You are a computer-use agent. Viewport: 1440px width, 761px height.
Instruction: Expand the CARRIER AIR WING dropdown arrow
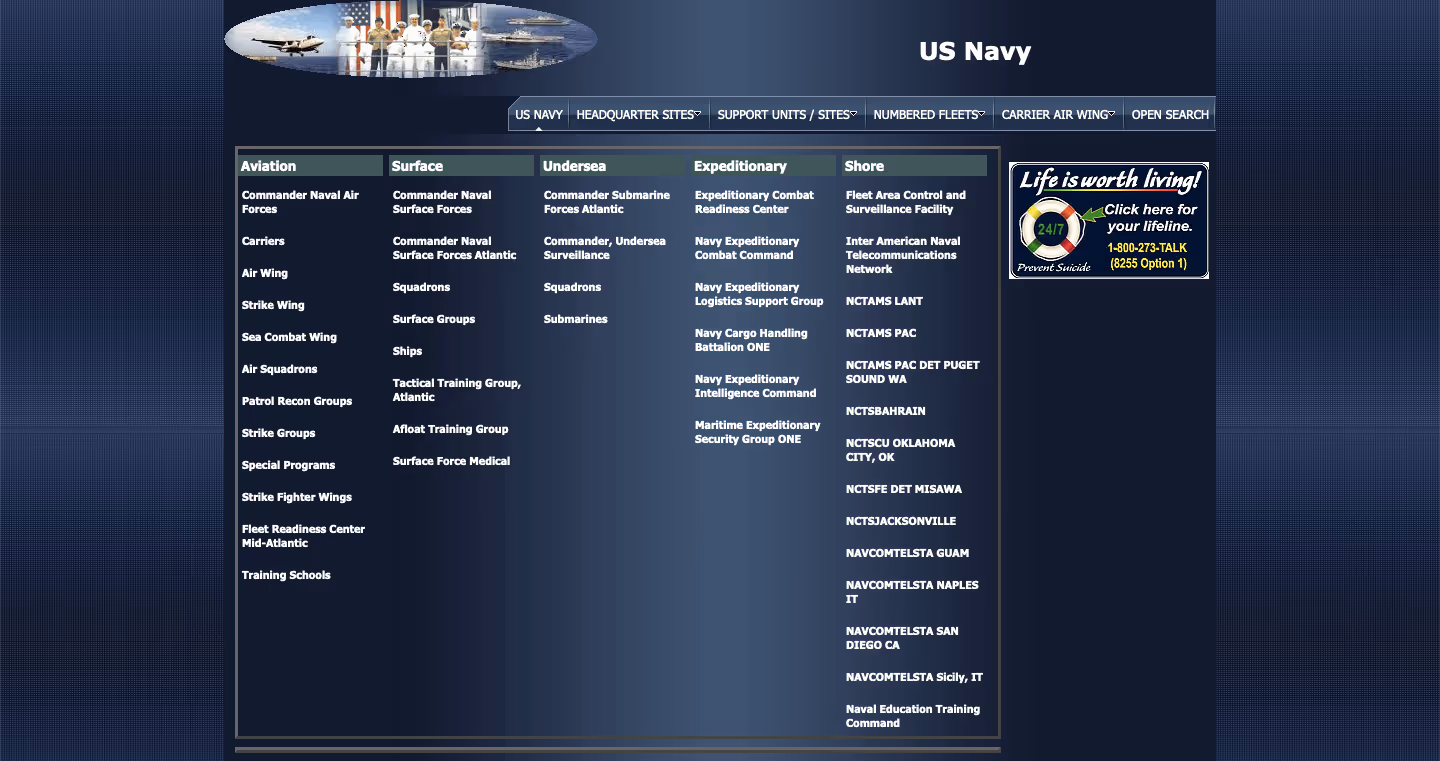tap(1112, 114)
